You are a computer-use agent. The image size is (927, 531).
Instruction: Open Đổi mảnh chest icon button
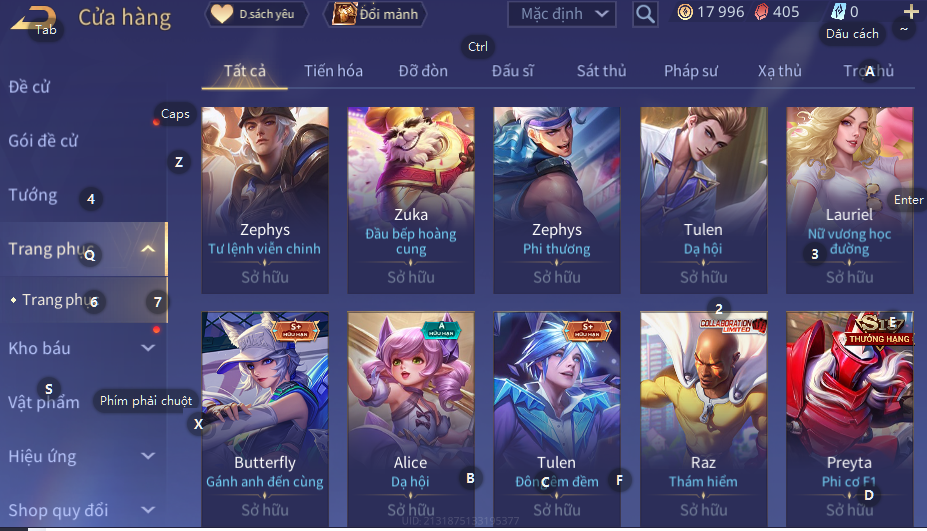click(375, 14)
